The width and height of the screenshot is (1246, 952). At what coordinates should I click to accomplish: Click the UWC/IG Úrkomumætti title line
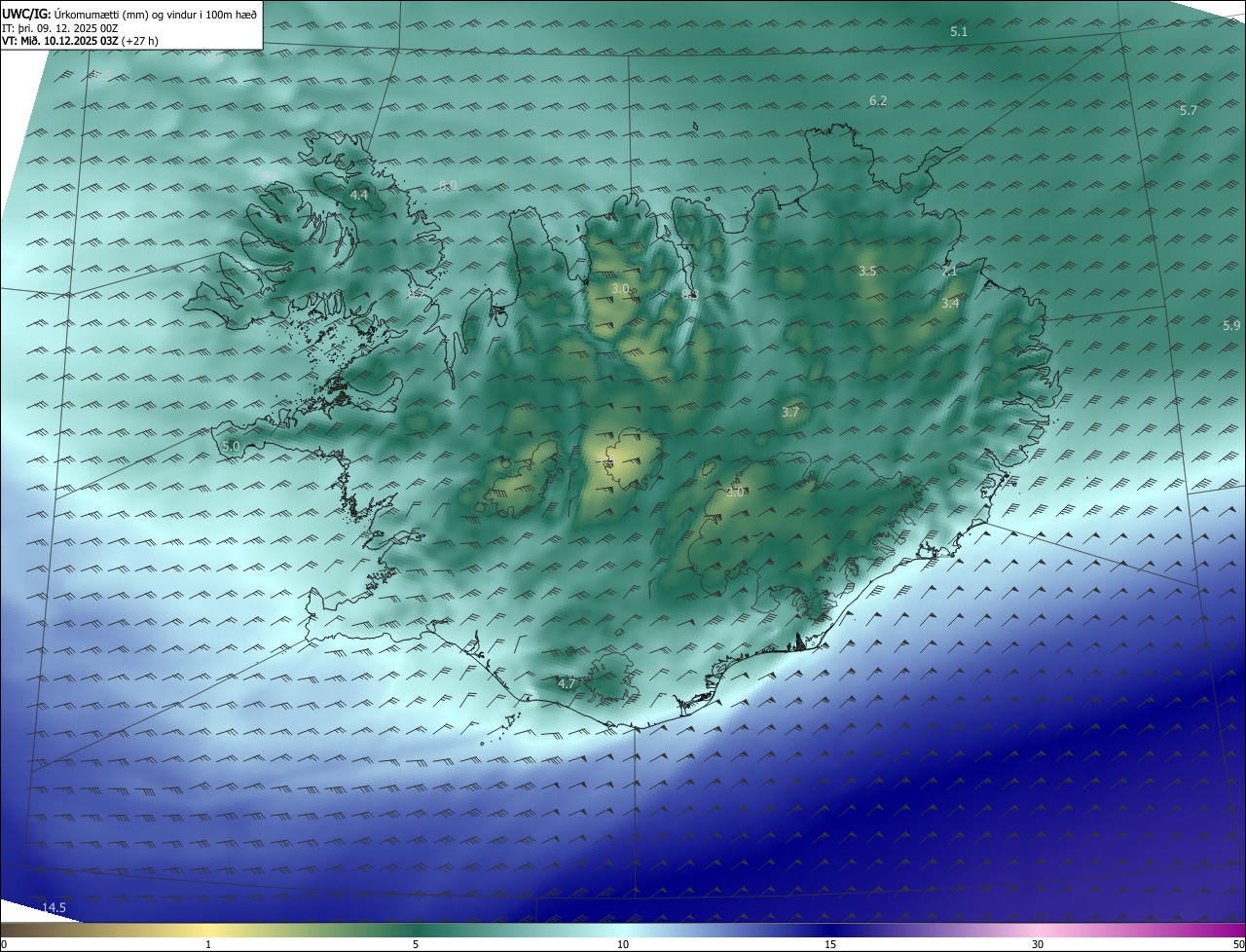pyautogui.click(x=129, y=14)
